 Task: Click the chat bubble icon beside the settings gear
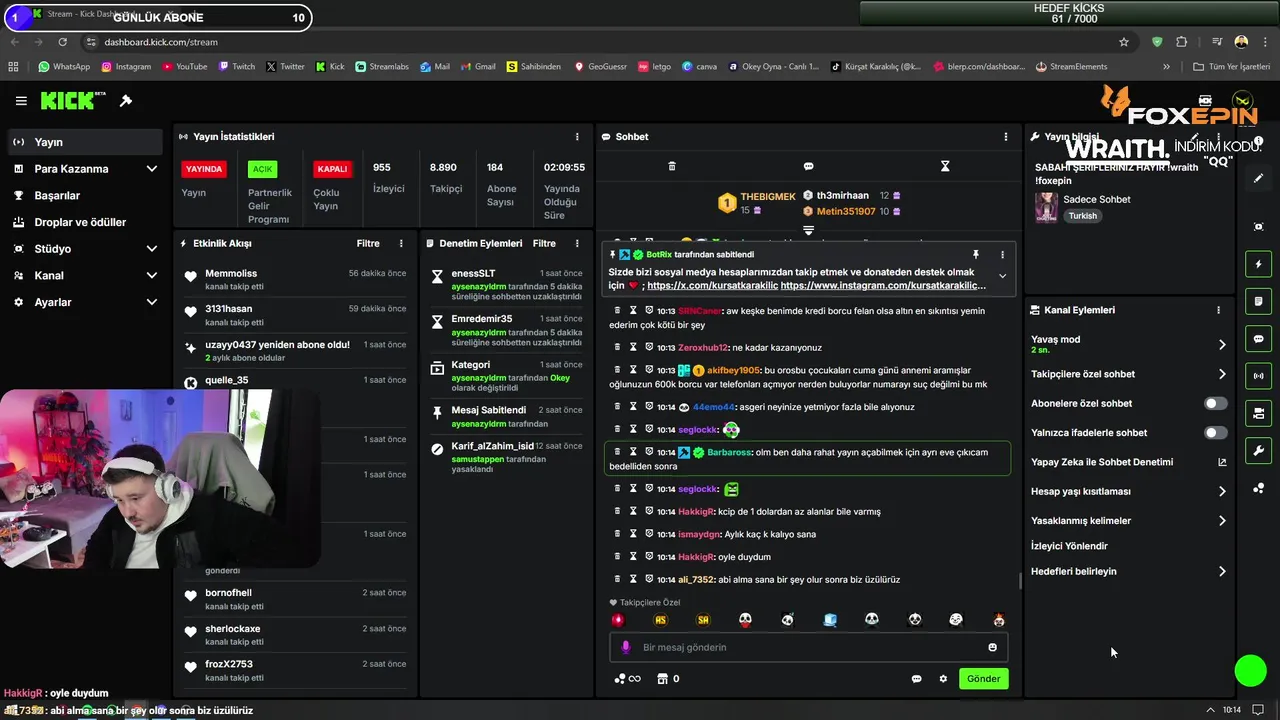[x=916, y=679]
